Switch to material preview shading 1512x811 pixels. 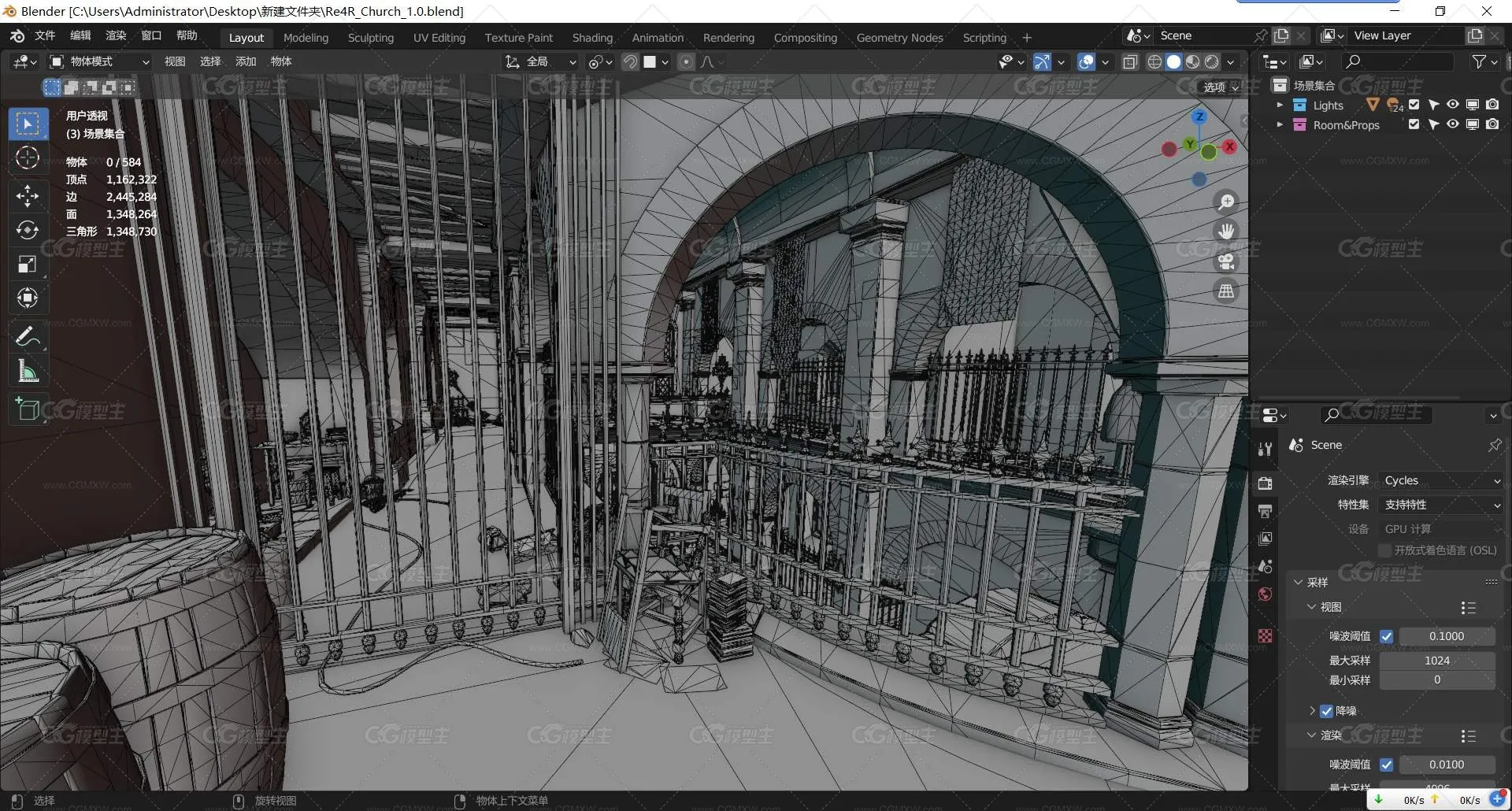tap(1192, 61)
